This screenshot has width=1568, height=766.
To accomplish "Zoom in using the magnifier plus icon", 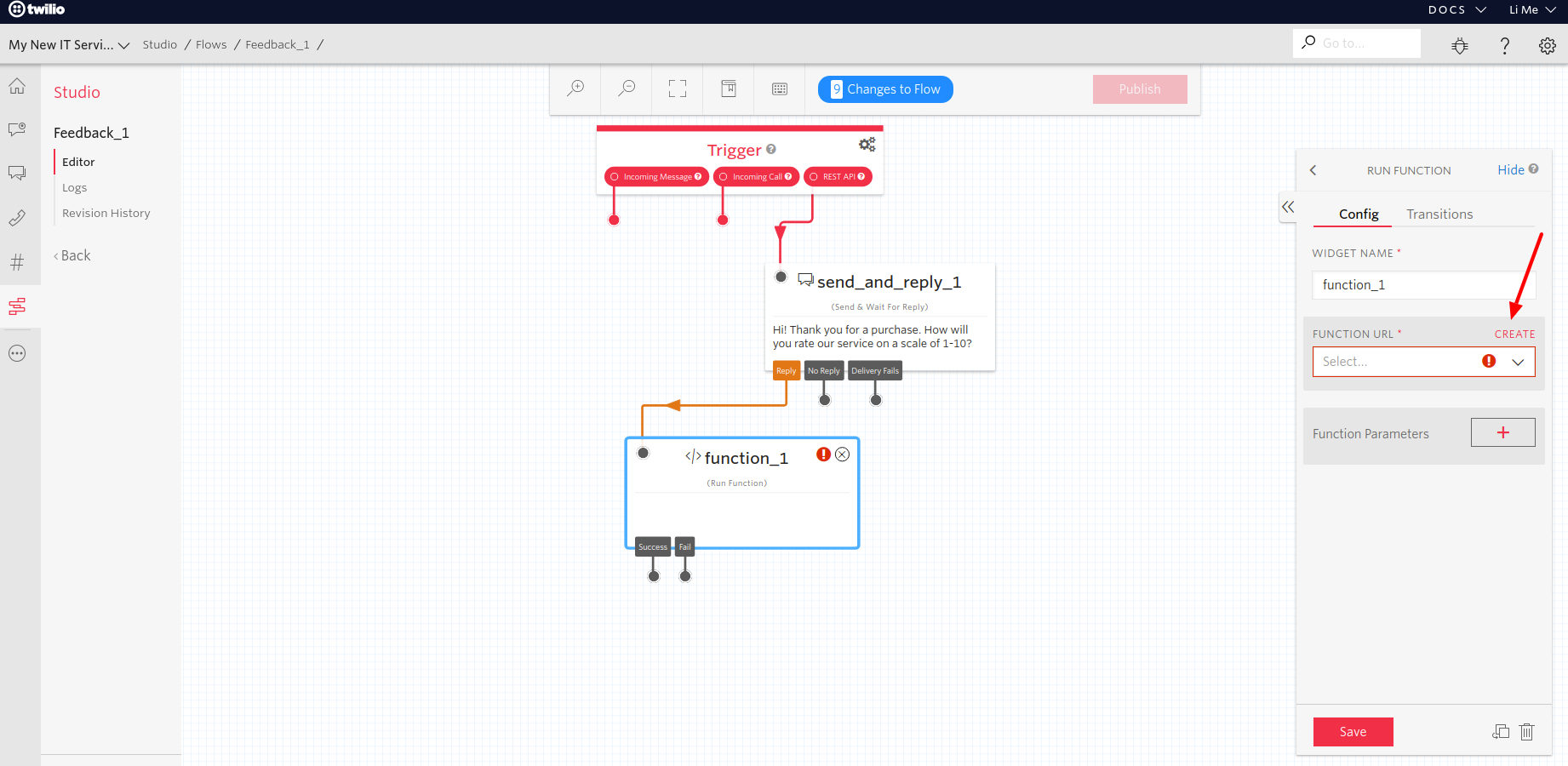I will (x=575, y=88).
